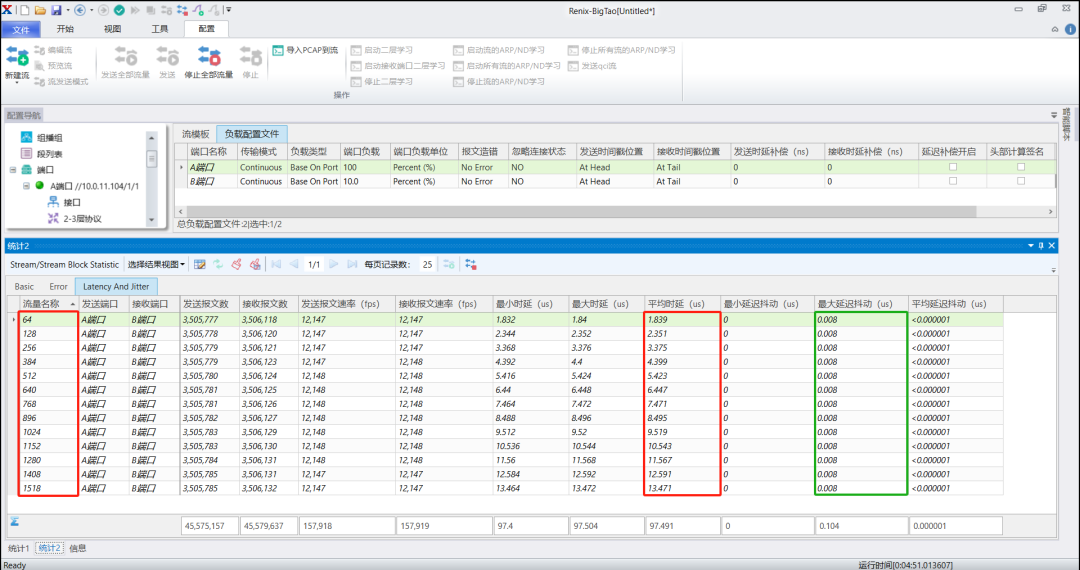Image resolution: width=1080 pixels, height=570 pixels.
Task: Click the 流量名称 column sort arrow
Action: 72,304
